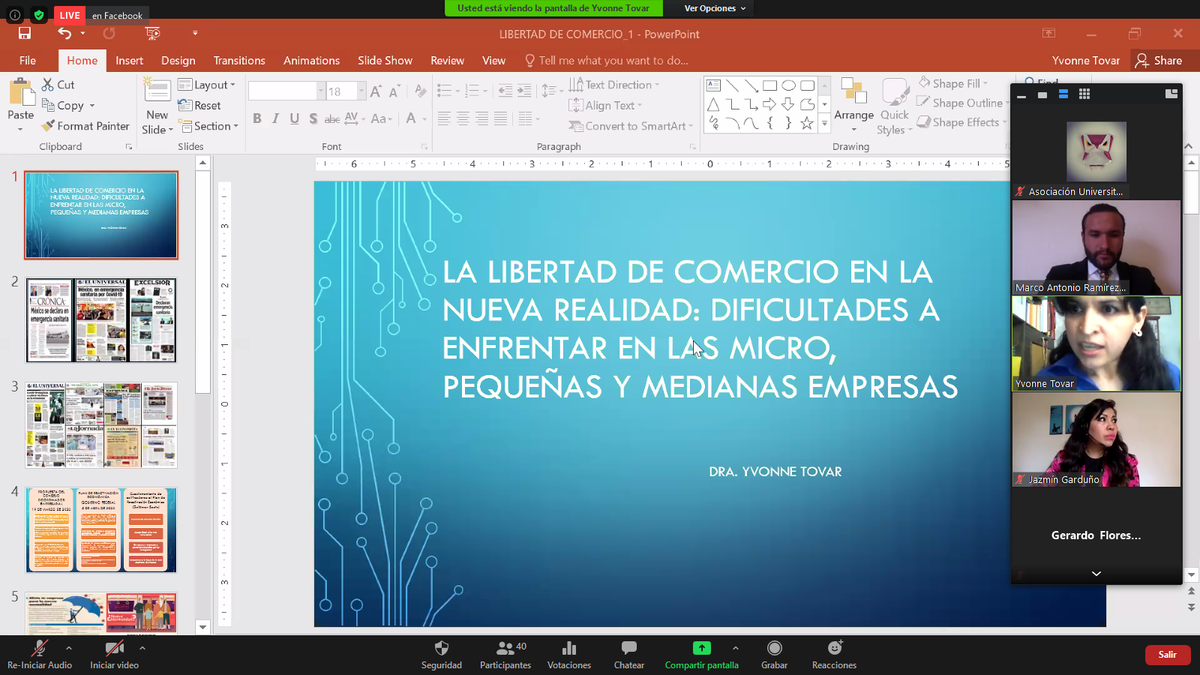Open Zoom Reacciones menu
The image size is (1200, 675).
coord(834,655)
